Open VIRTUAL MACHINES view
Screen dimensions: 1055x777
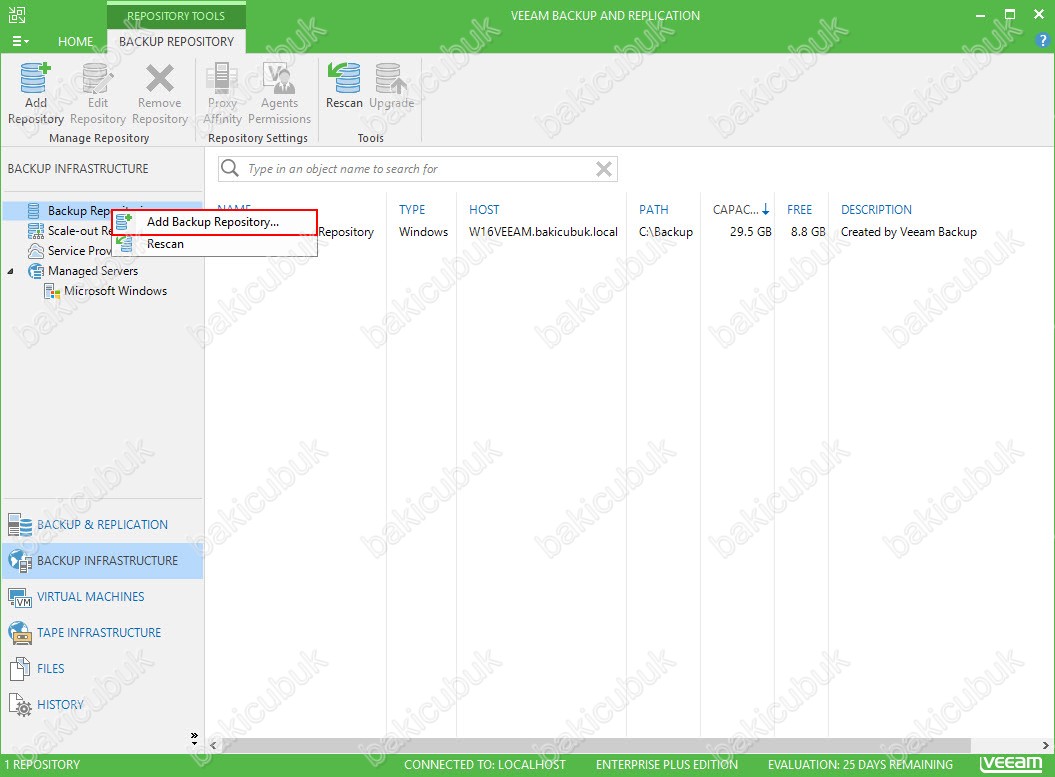coord(102,597)
